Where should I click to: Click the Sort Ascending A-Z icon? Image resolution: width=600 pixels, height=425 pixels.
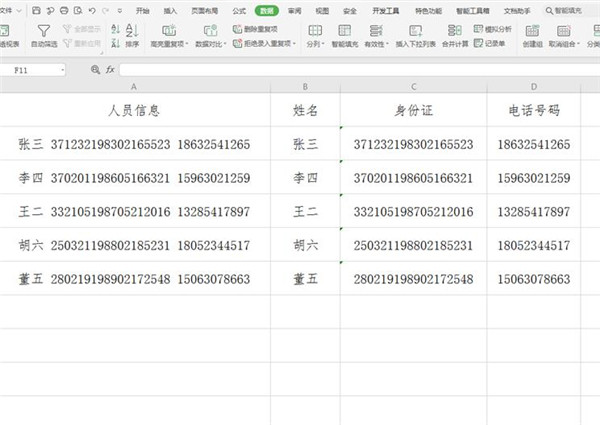(x=115, y=29)
